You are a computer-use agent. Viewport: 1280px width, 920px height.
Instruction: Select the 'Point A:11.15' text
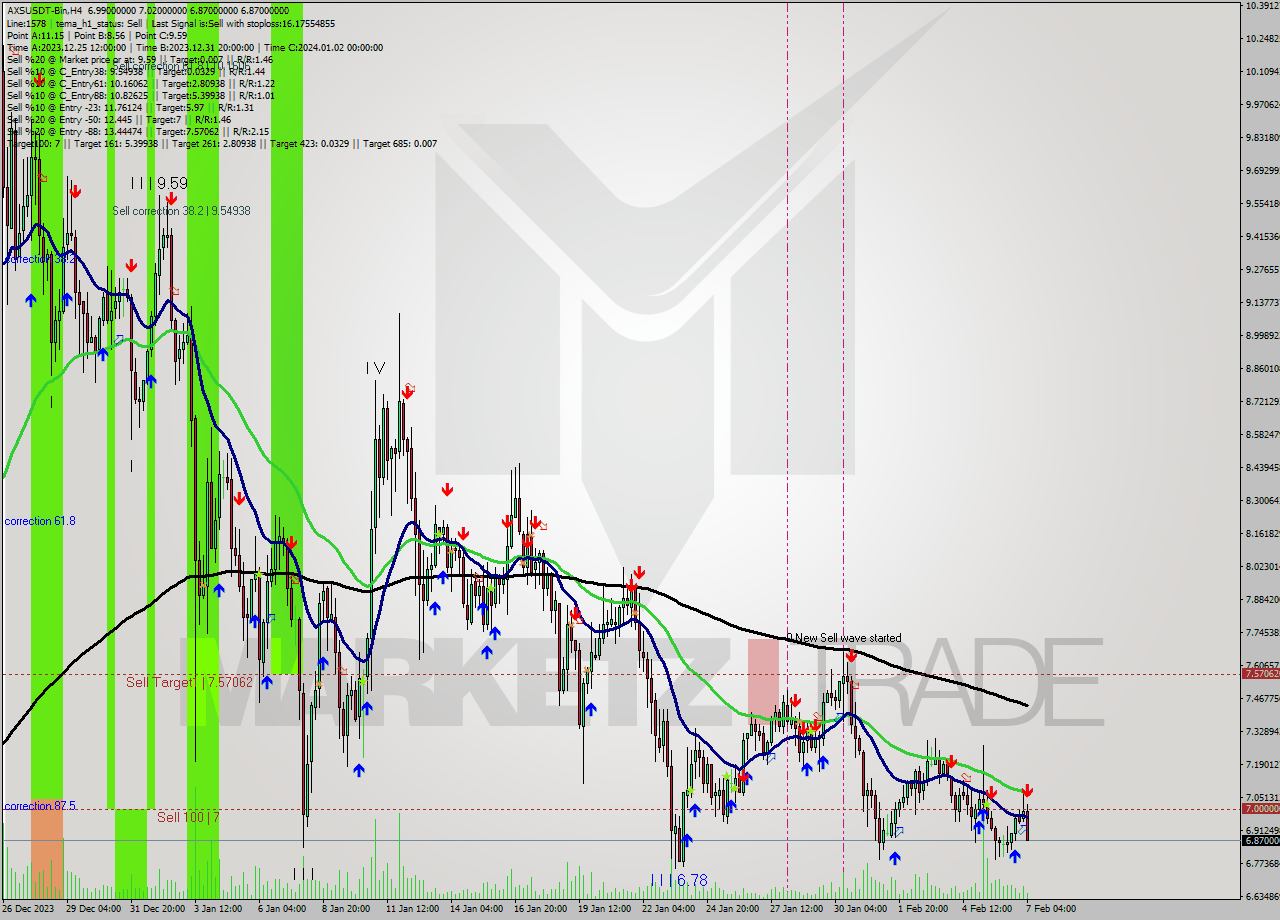[35, 35]
